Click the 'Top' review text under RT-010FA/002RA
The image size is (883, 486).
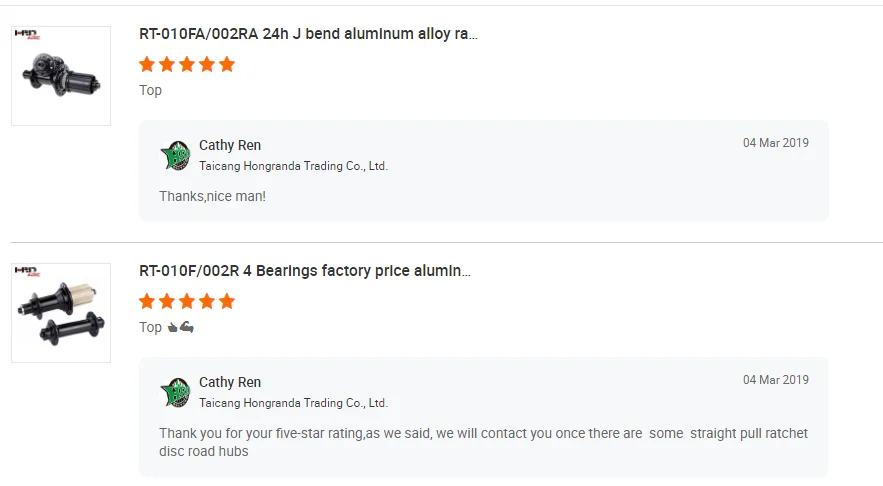(x=150, y=90)
